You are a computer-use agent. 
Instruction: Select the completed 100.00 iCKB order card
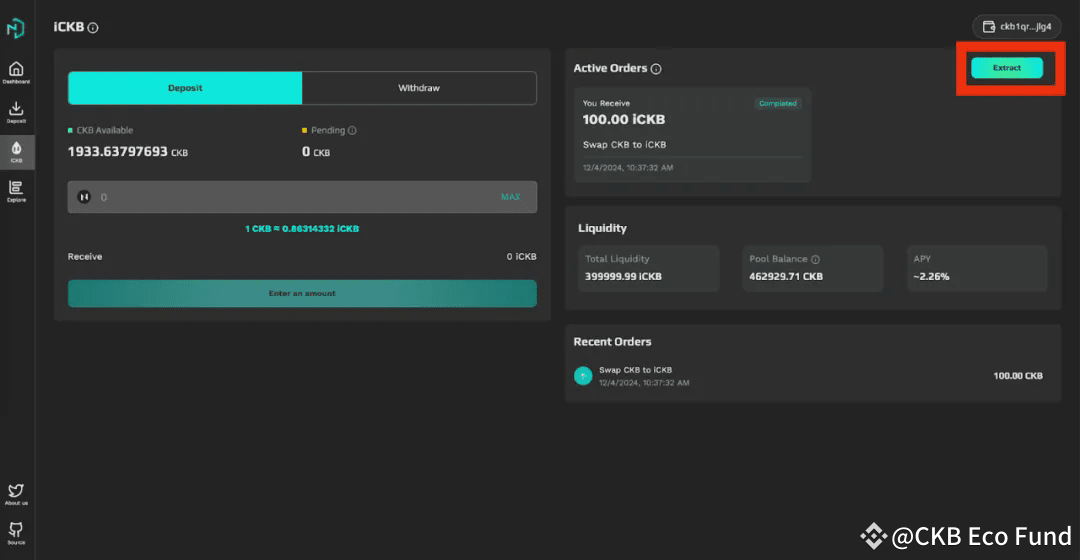coord(692,135)
